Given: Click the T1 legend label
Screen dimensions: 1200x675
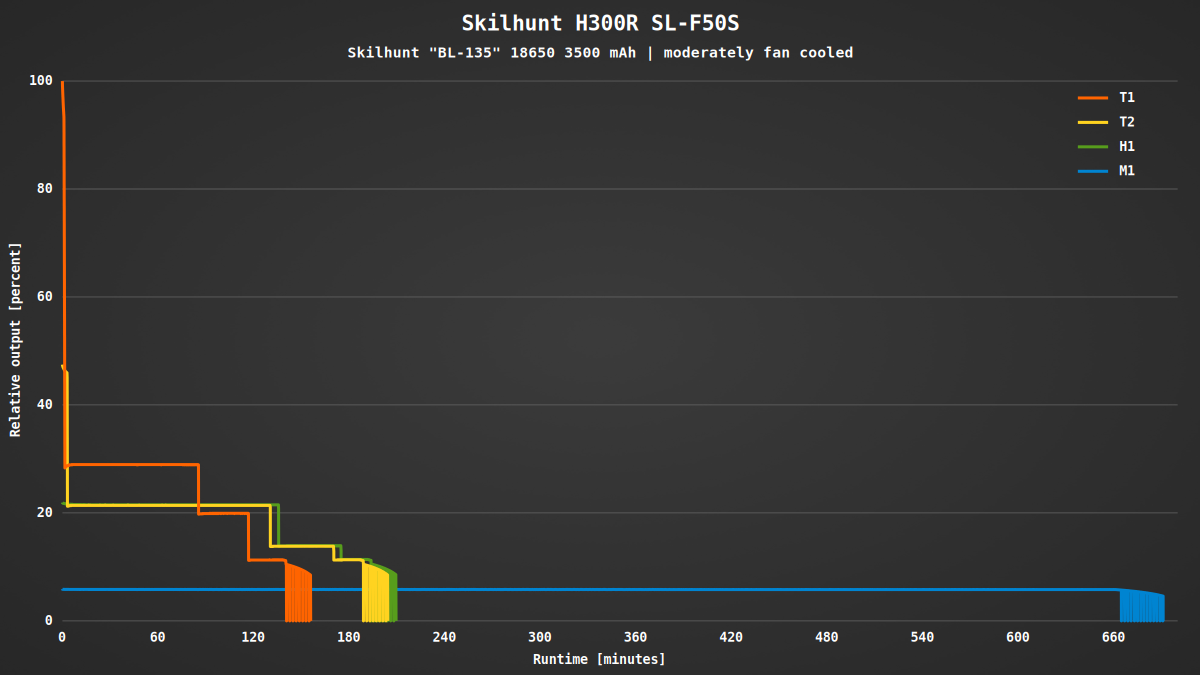Looking at the screenshot, I should 1126,98.
